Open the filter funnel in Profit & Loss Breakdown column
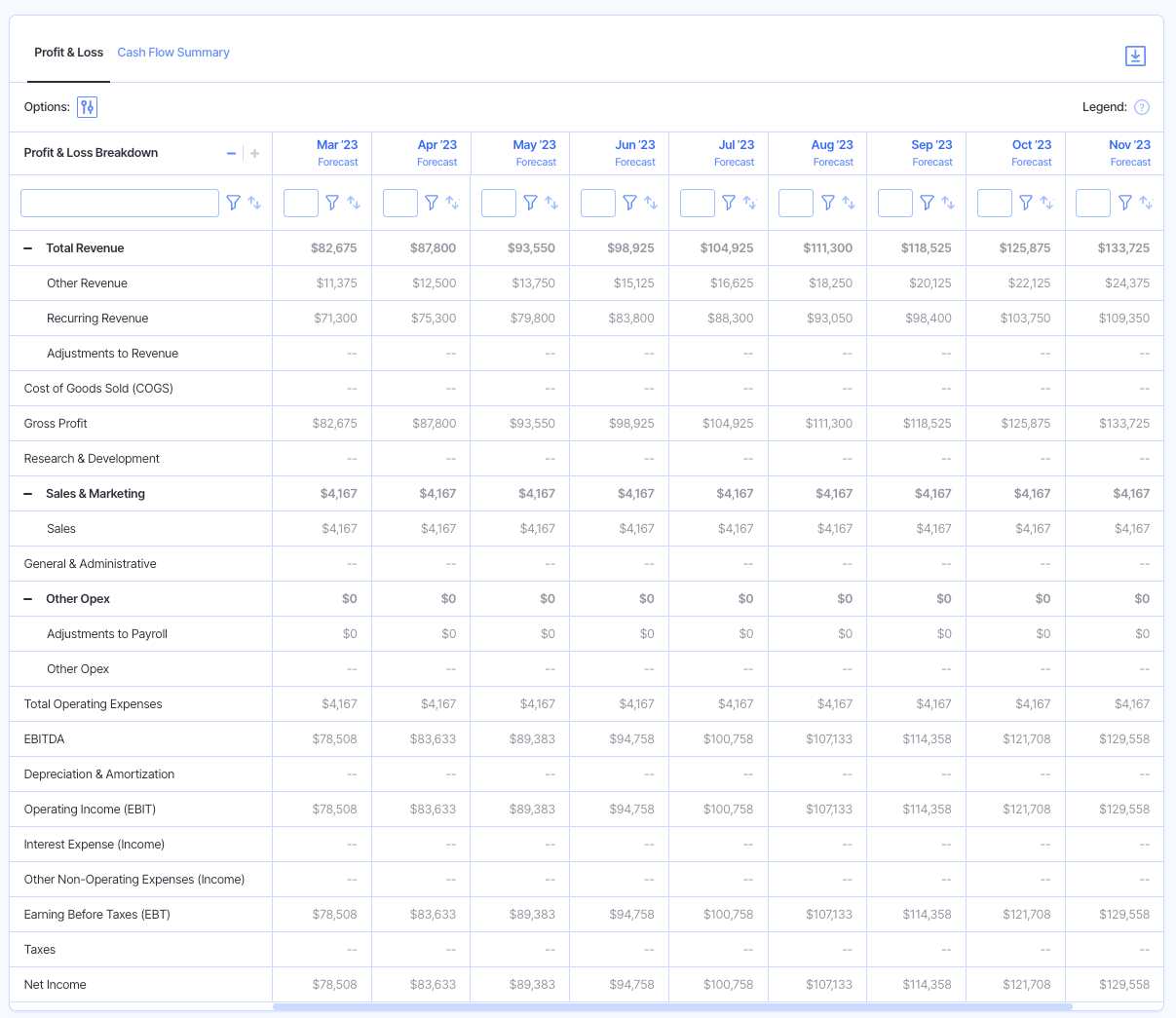1176x1018 pixels. pyautogui.click(x=233, y=203)
